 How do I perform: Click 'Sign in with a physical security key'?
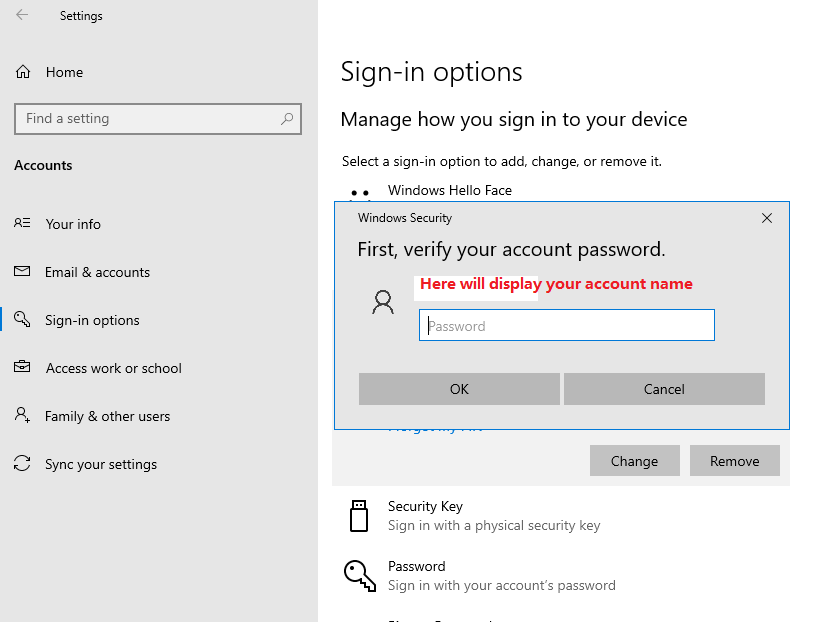(x=494, y=525)
